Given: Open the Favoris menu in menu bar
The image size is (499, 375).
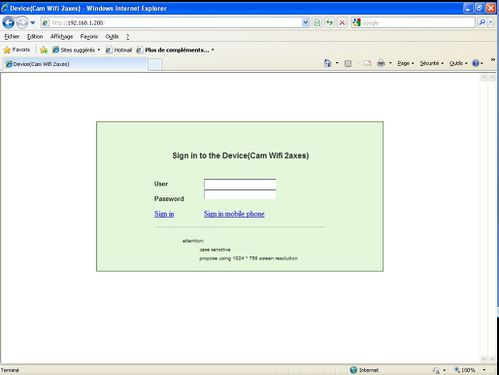Looking at the screenshot, I should click(89, 36).
